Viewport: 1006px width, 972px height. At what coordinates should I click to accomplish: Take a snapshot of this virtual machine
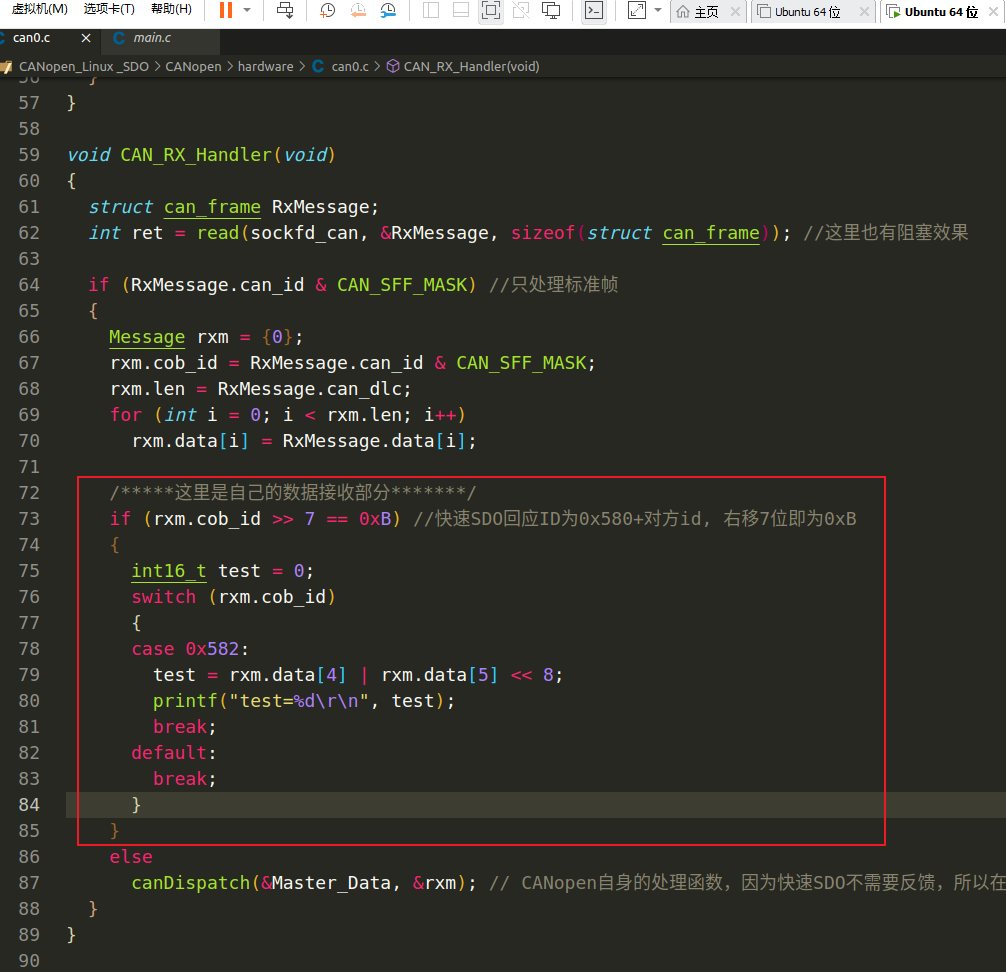pyautogui.click(x=325, y=11)
